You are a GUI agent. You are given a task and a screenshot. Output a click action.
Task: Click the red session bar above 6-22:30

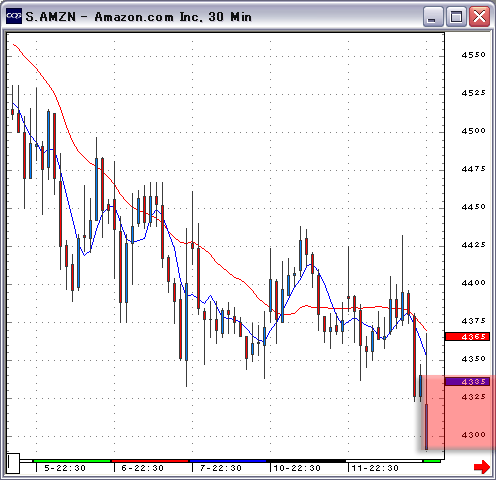click(x=150, y=461)
